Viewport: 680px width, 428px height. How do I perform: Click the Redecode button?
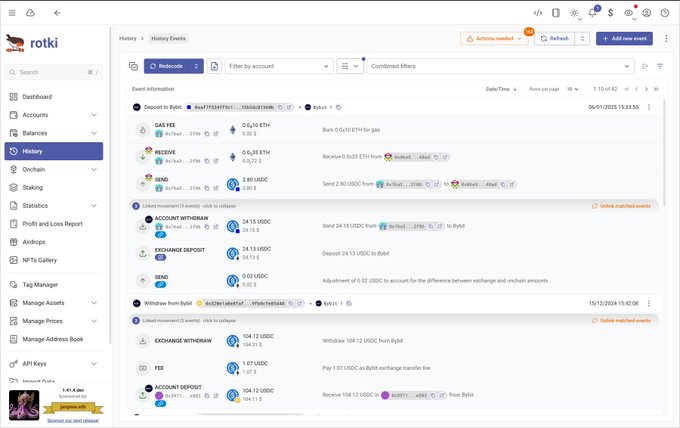tap(167, 66)
